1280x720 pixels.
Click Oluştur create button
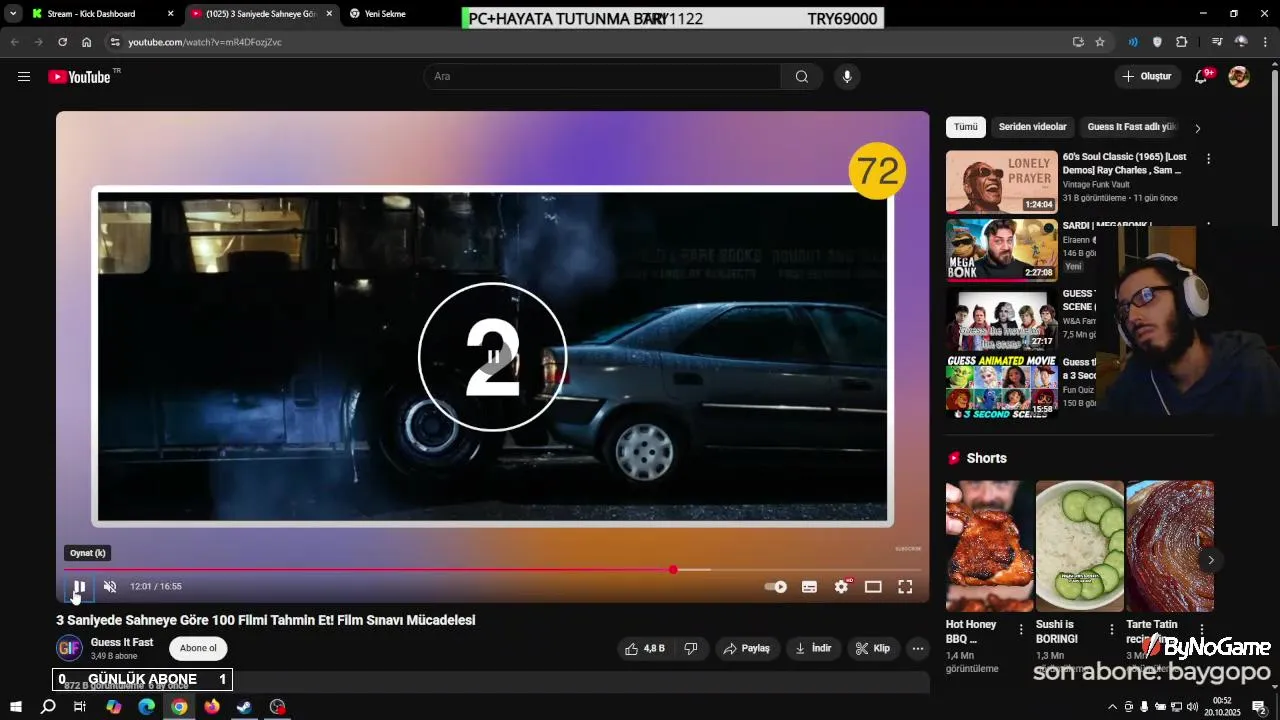[x=1147, y=77]
